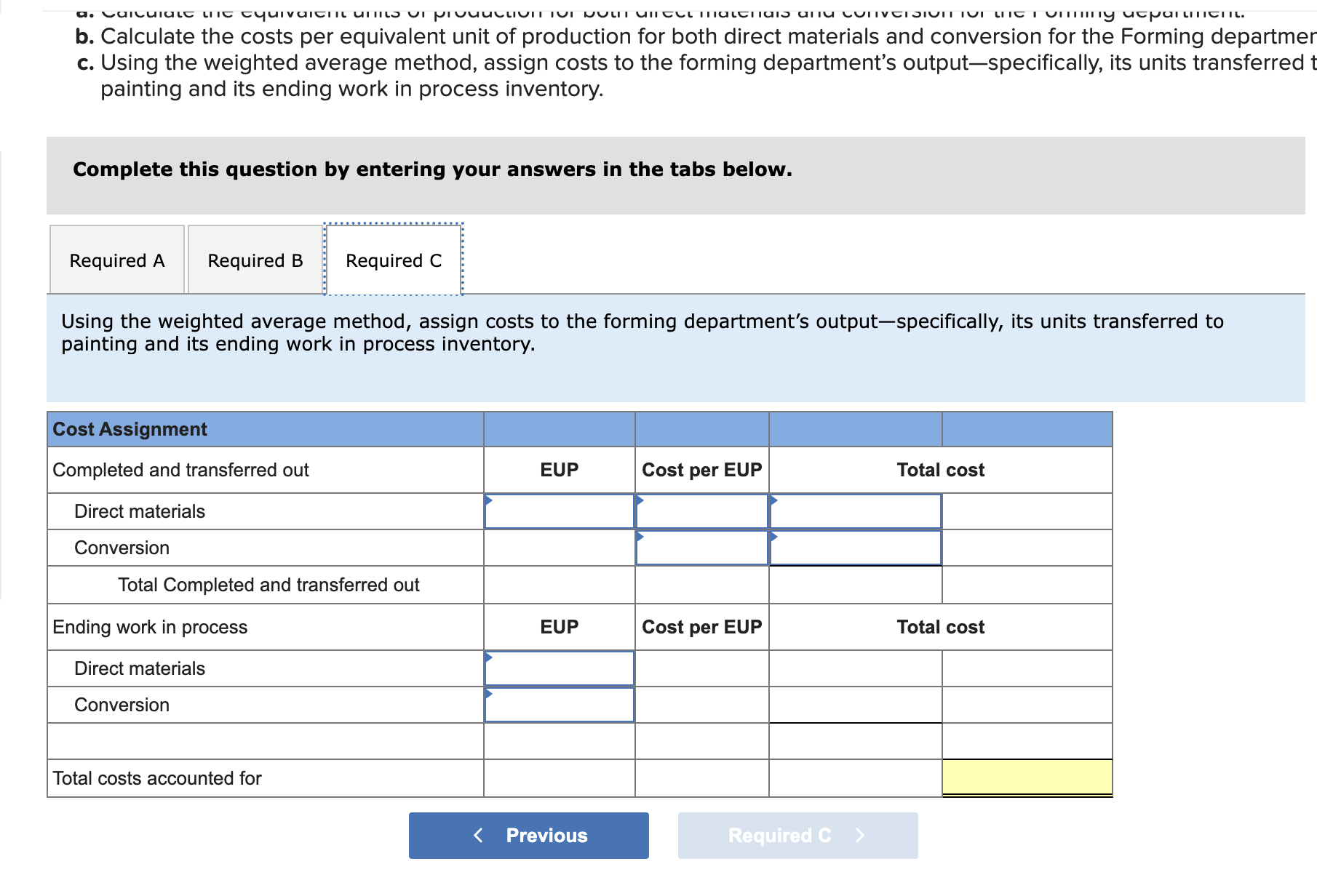Viewport: 1317px width, 896px height.
Task: Switch to the Required B tab
Action: tap(254, 260)
